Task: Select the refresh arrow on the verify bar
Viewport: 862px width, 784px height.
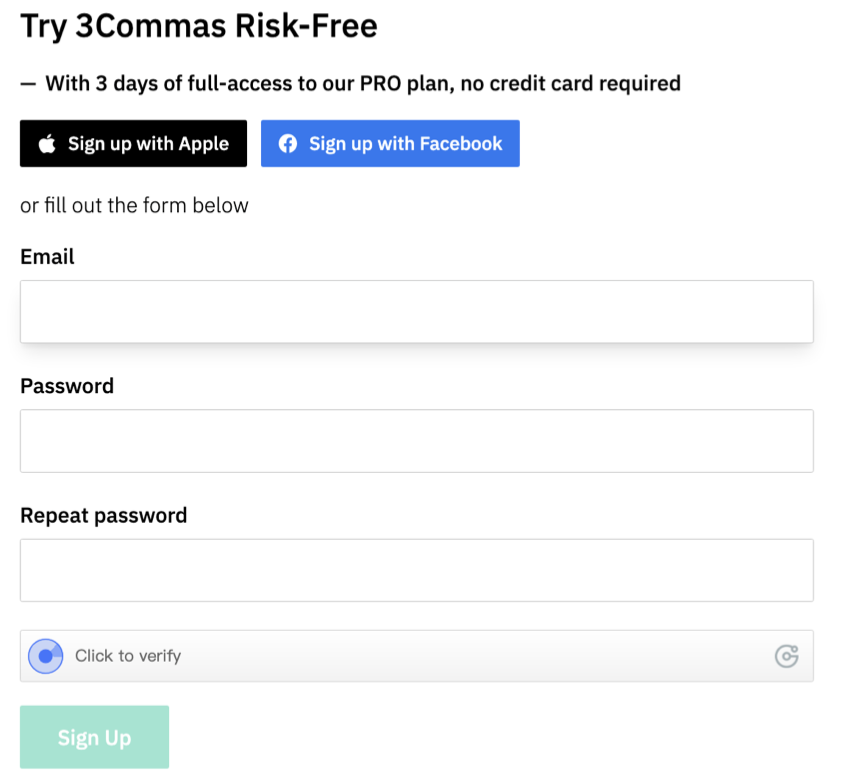Action: (x=787, y=656)
